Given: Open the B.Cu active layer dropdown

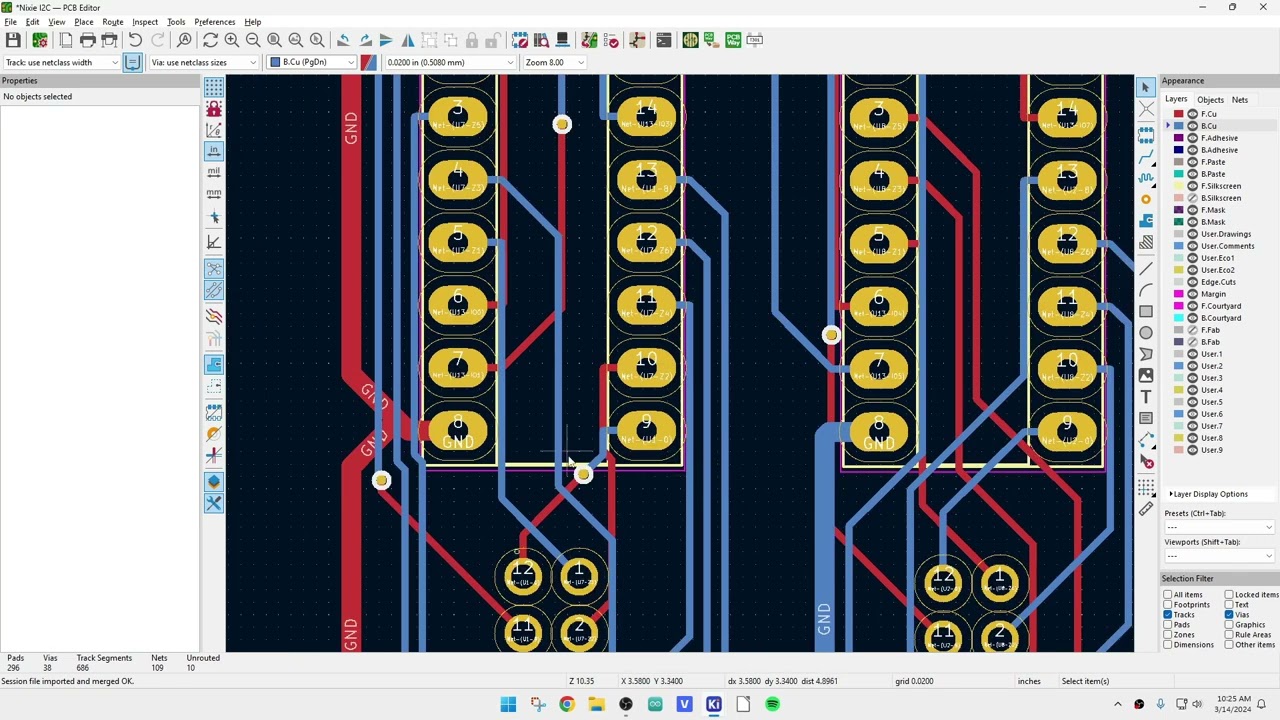Looking at the screenshot, I should [x=312, y=62].
